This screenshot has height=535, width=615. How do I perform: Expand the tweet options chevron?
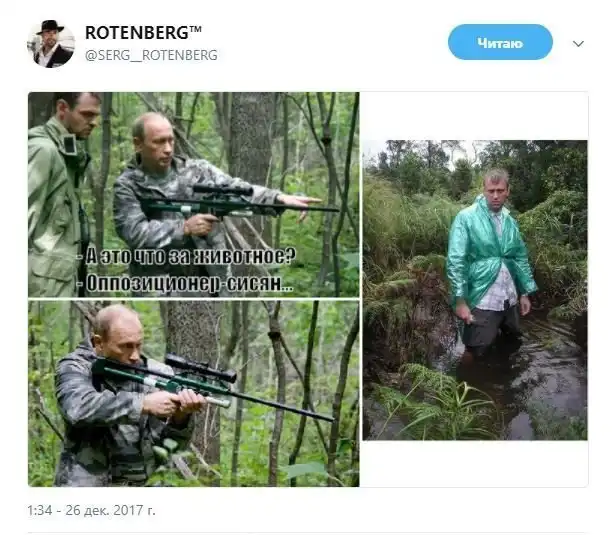pyautogui.click(x=578, y=44)
